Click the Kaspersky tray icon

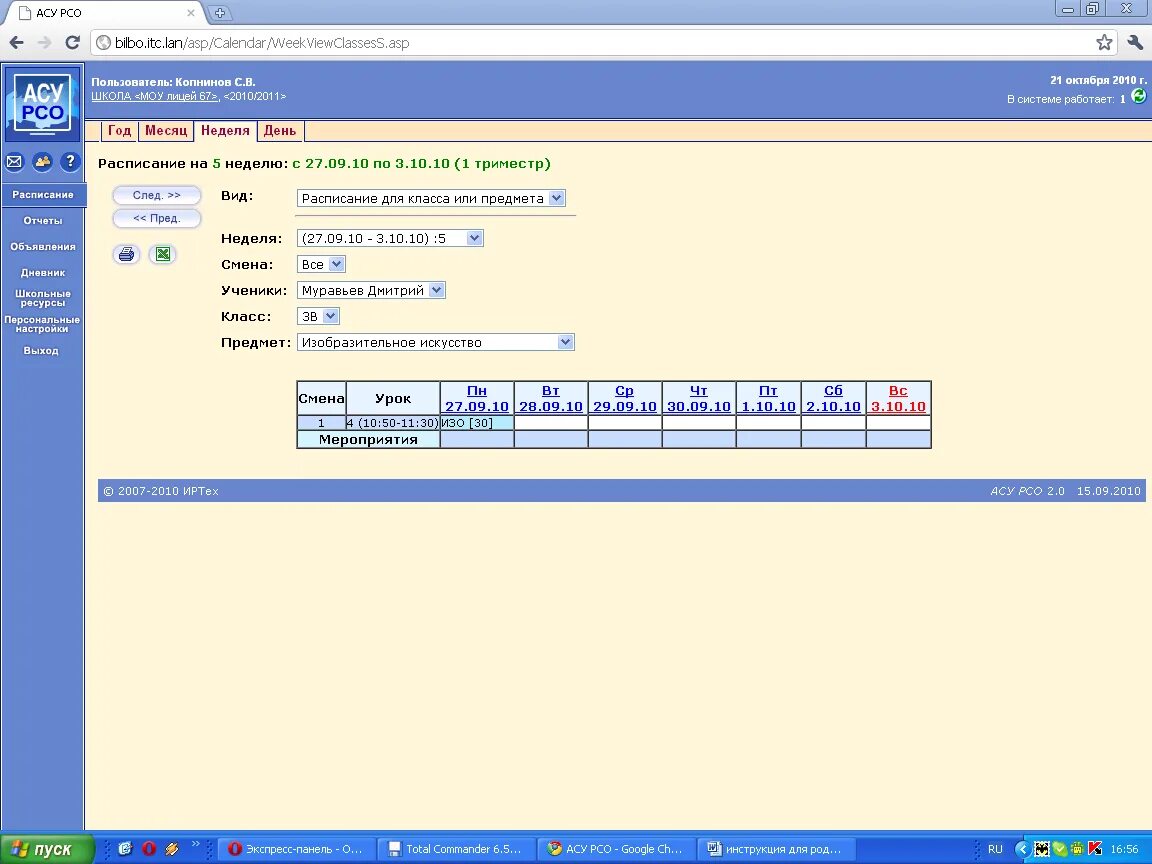click(1095, 849)
